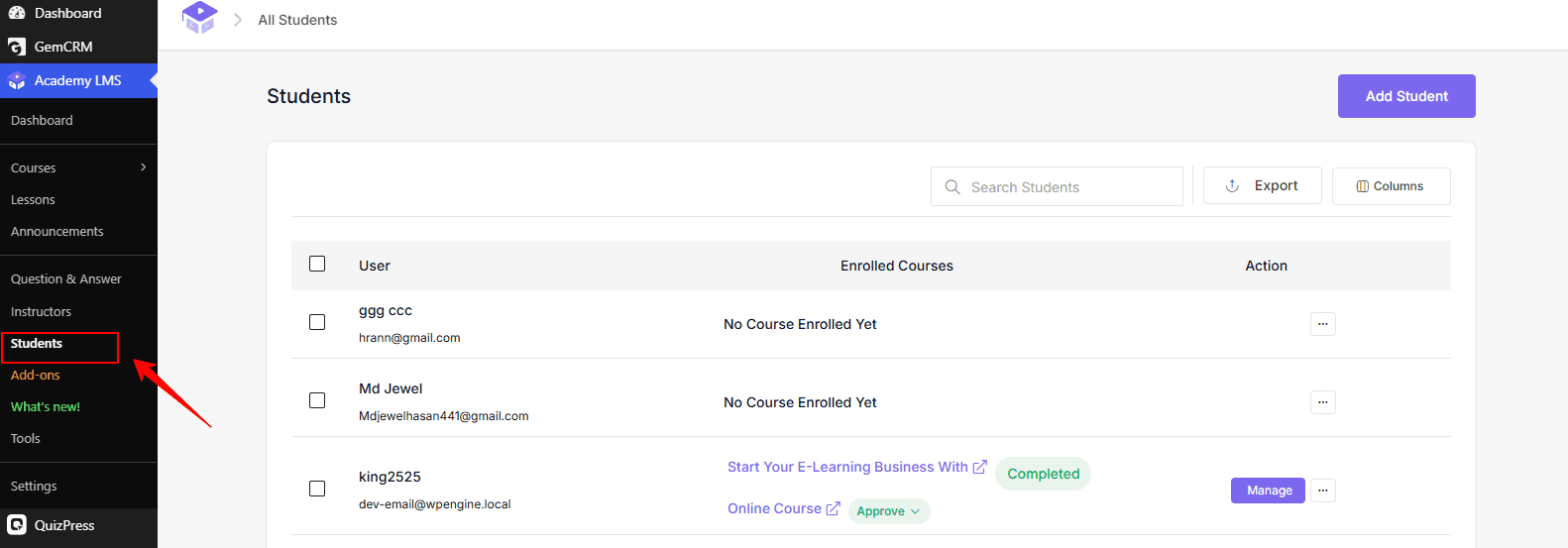This screenshot has height=548, width=1568.
Task: Click the breadcrumb chevron separator
Action: coord(238,20)
